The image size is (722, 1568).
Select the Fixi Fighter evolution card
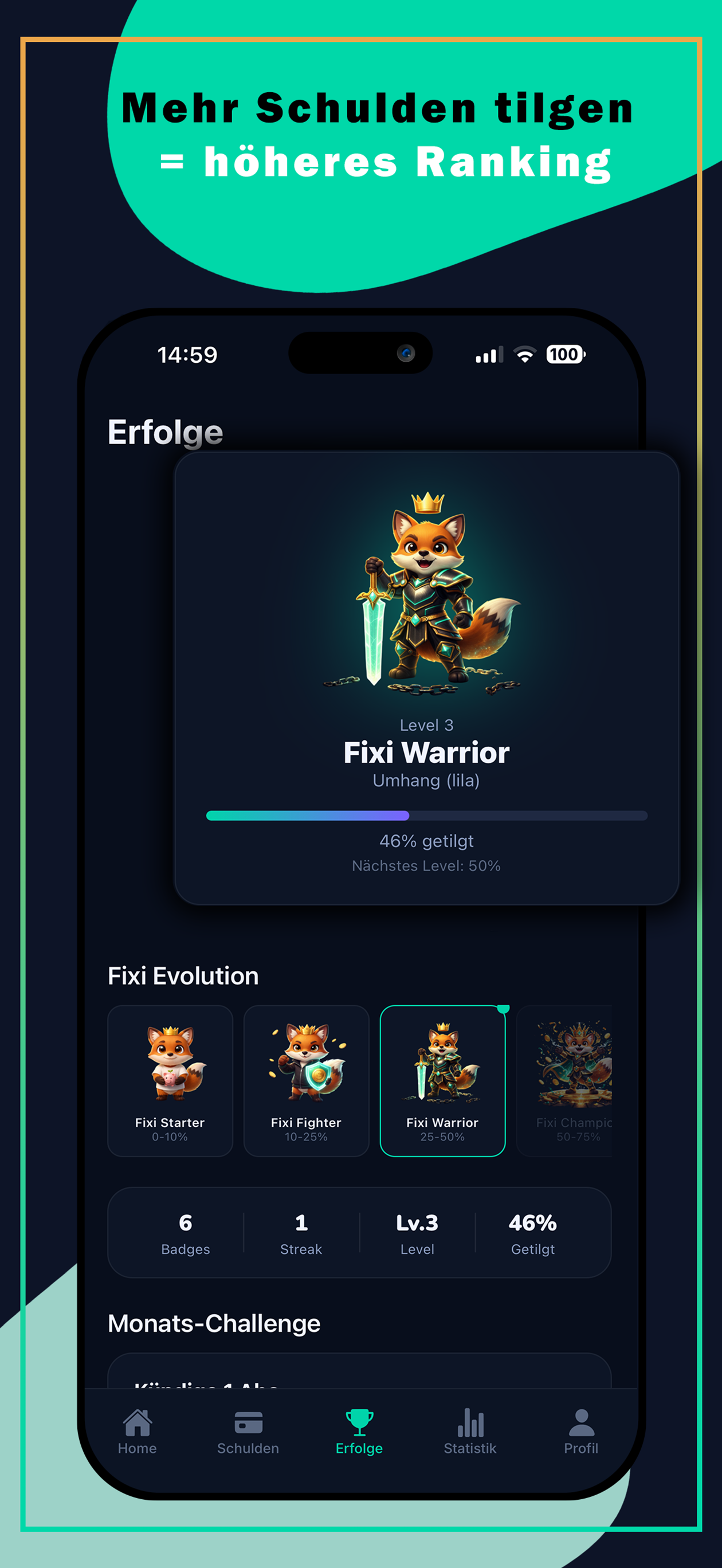306,1080
